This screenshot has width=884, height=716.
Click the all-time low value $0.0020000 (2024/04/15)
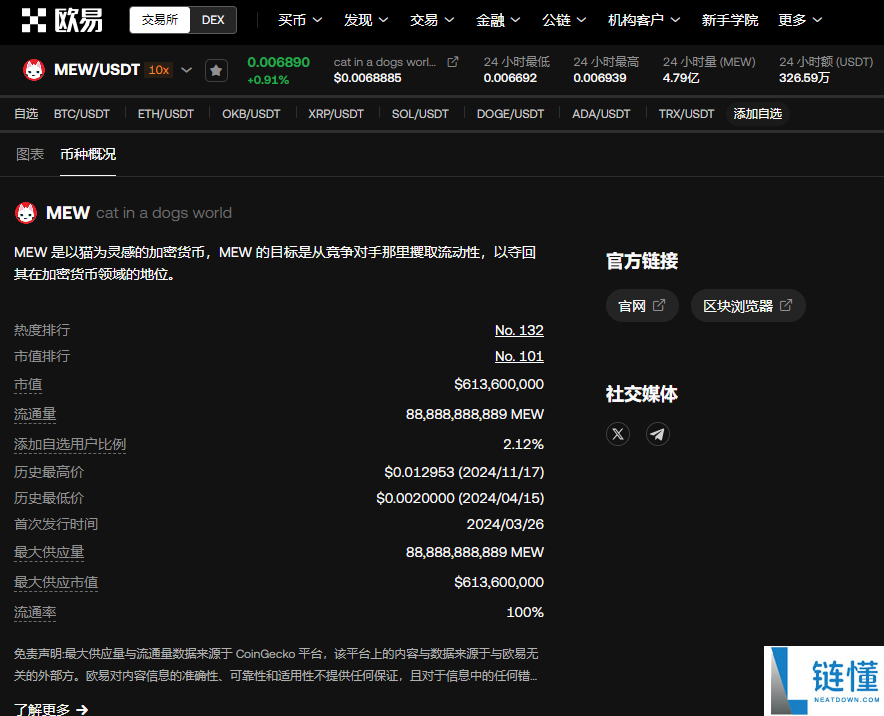click(x=460, y=498)
